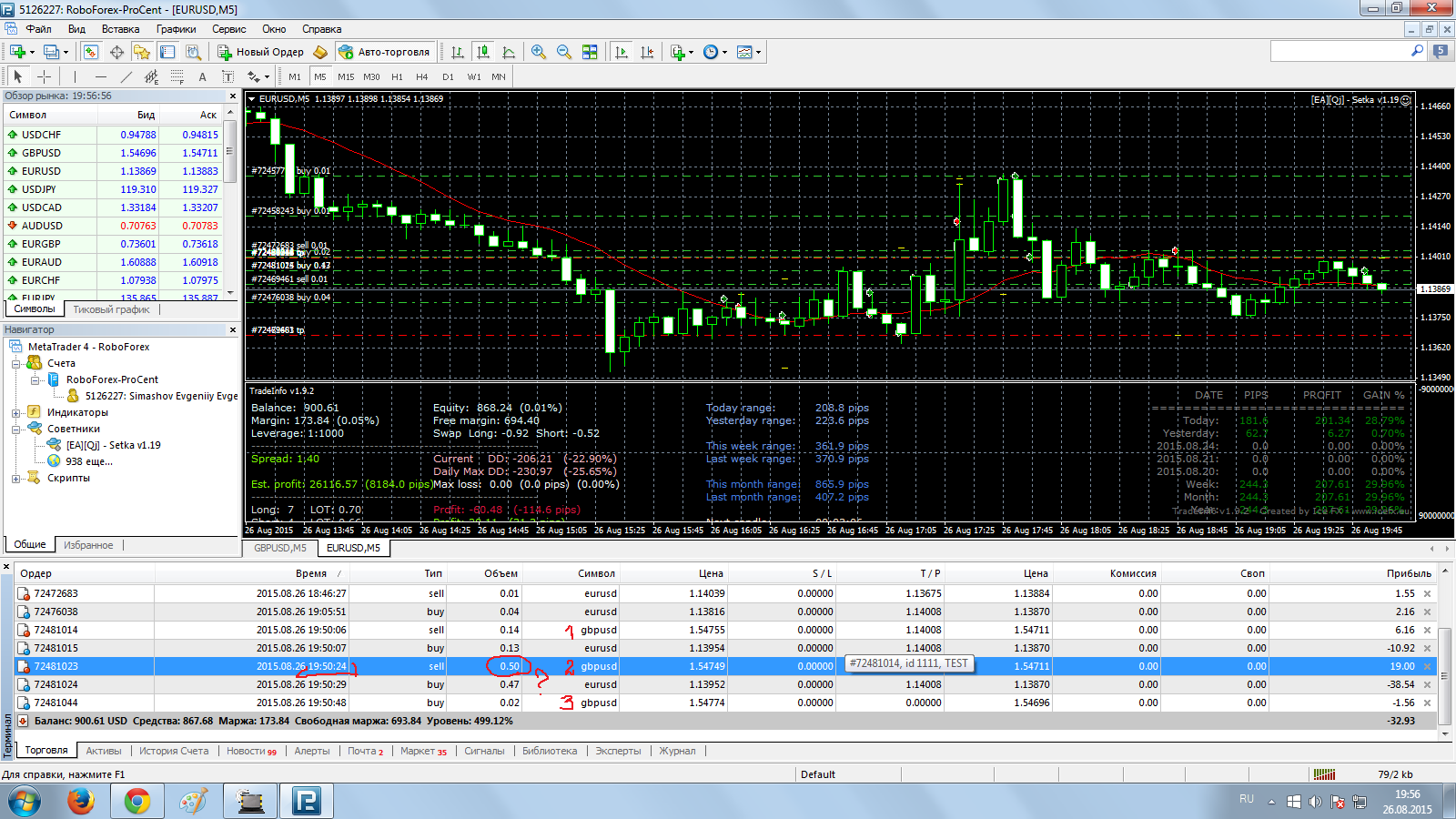Collapse the Счета tree node
The image size is (1456, 819).
15,363
